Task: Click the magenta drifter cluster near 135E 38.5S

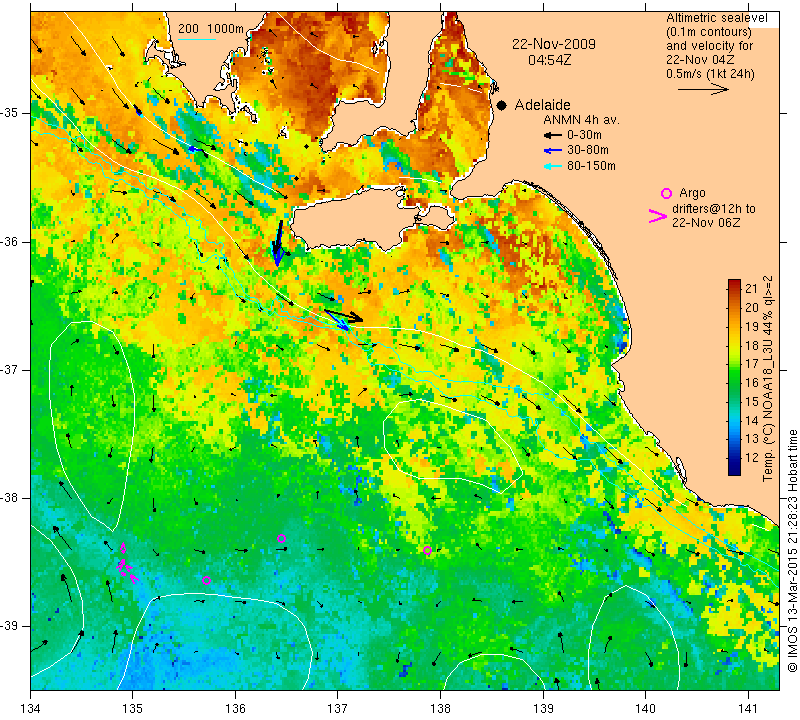Action: tap(127, 564)
